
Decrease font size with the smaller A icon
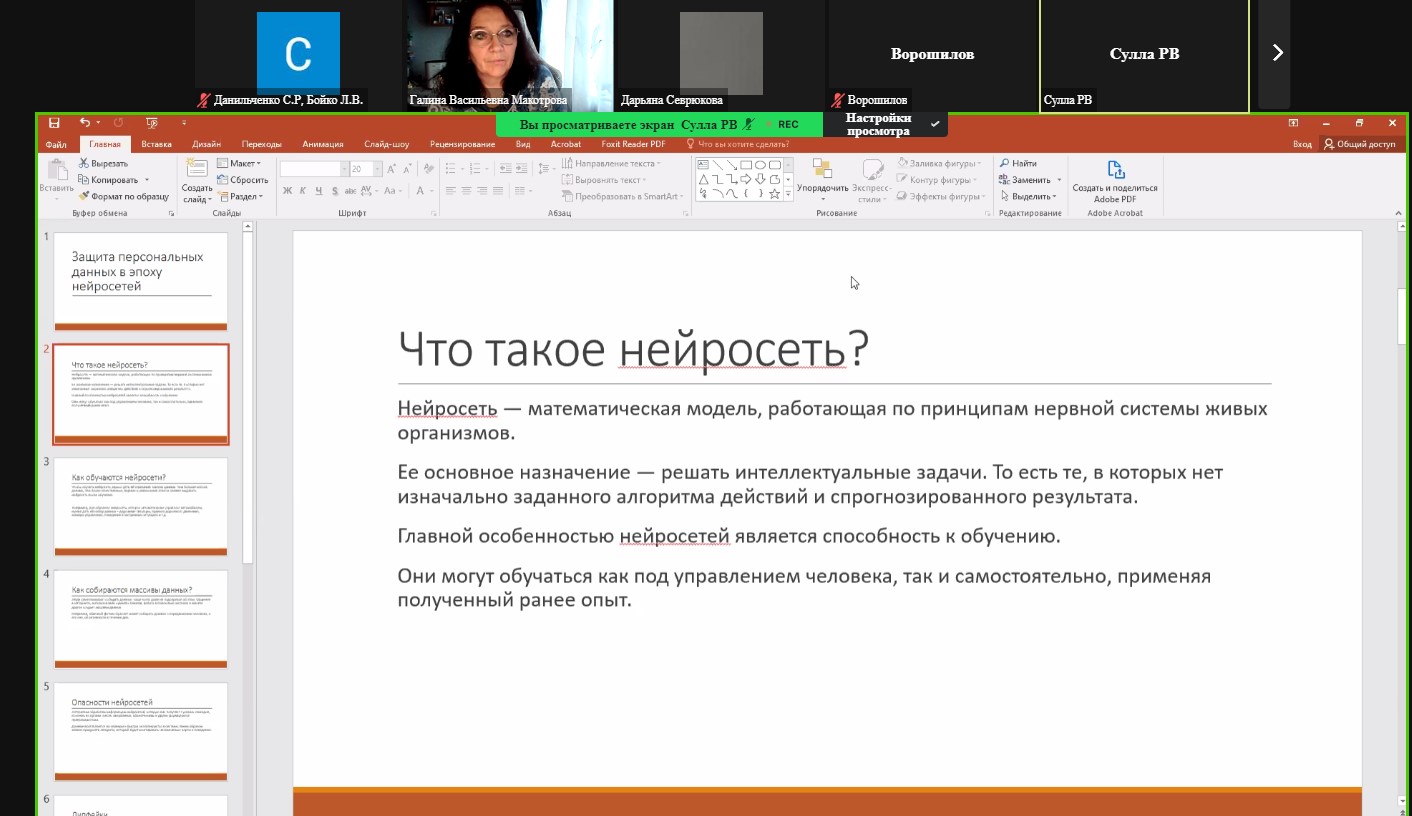pos(407,168)
